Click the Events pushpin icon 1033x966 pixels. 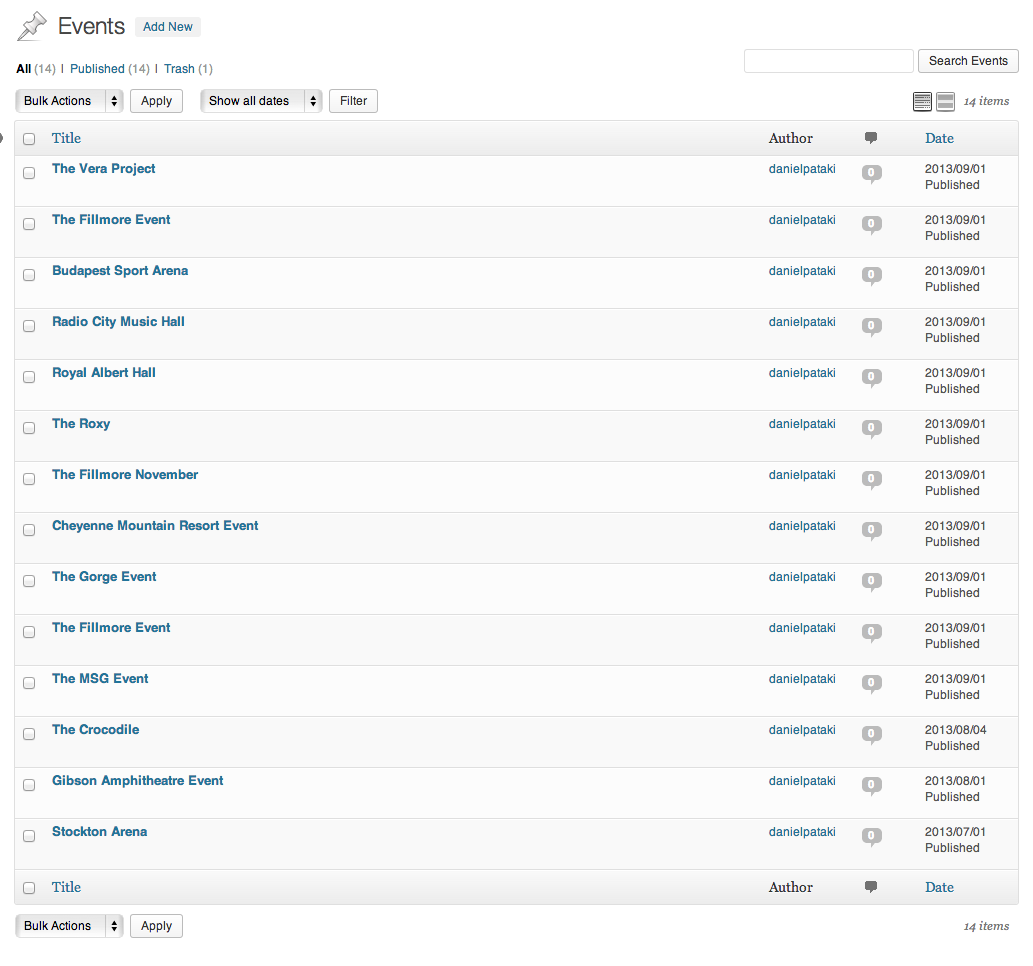[x=32, y=26]
